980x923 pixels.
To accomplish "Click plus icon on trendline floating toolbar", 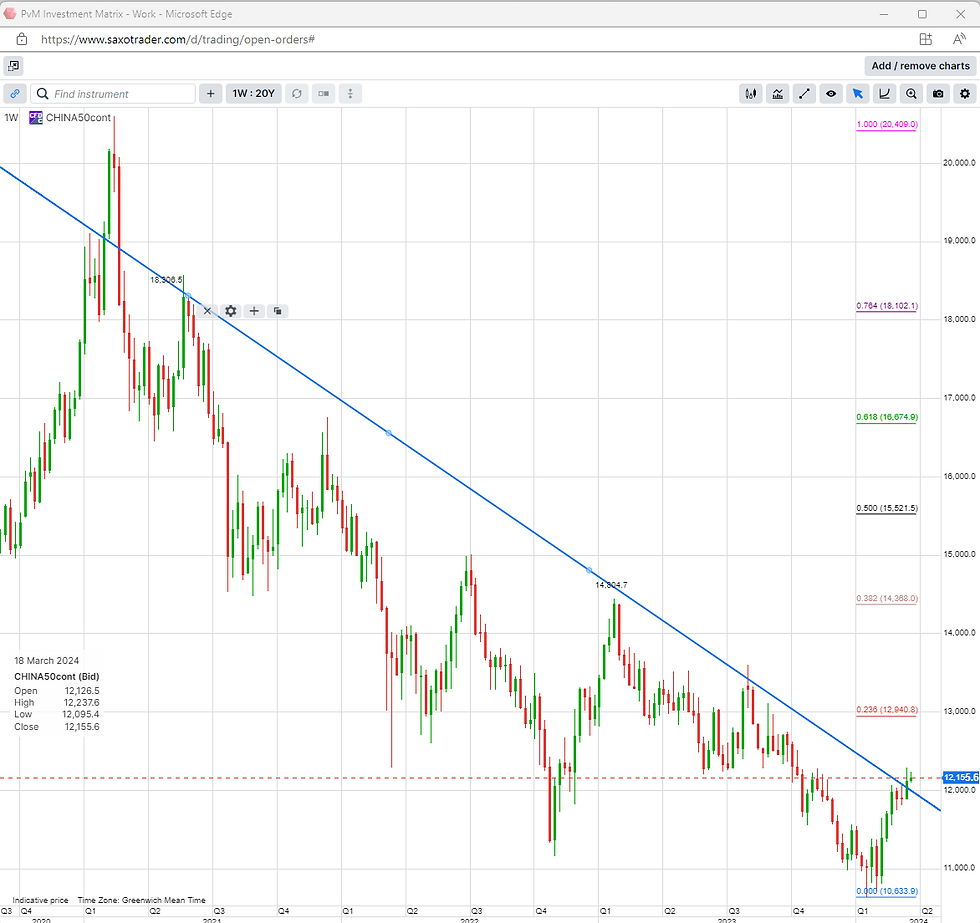I will click(254, 311).
